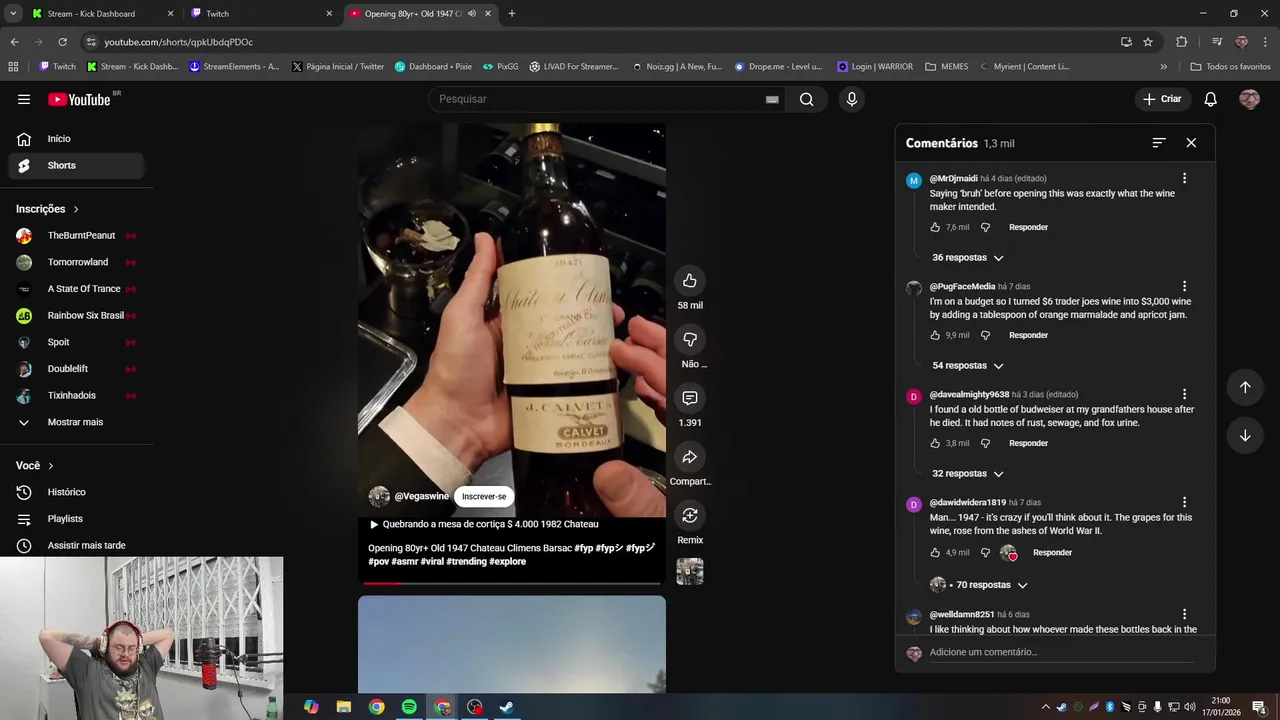Expand the 54 respostas replies

pyautogui.click(x=967, y=365)
